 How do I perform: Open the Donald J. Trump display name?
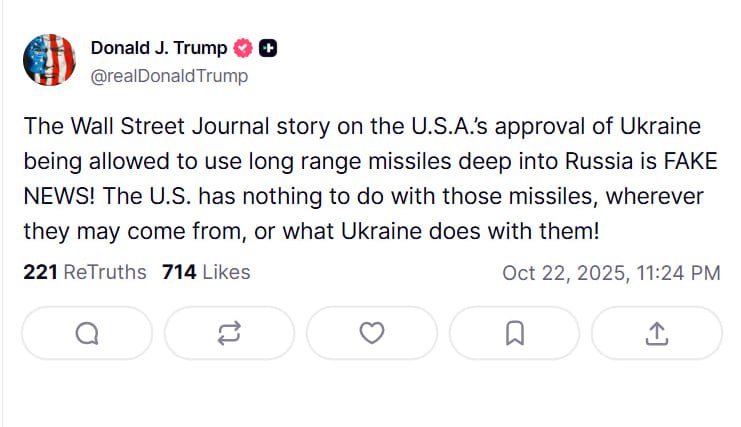click(x=159, y=48)
